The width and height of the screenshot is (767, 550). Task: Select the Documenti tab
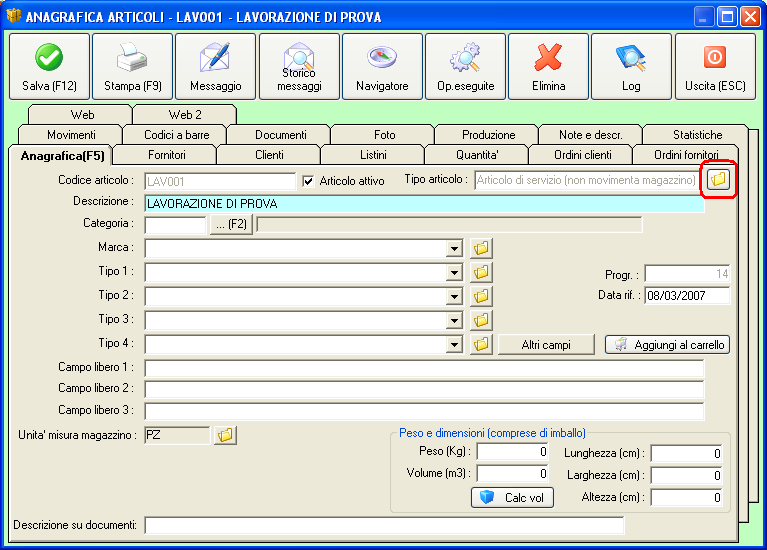point(280,135)
